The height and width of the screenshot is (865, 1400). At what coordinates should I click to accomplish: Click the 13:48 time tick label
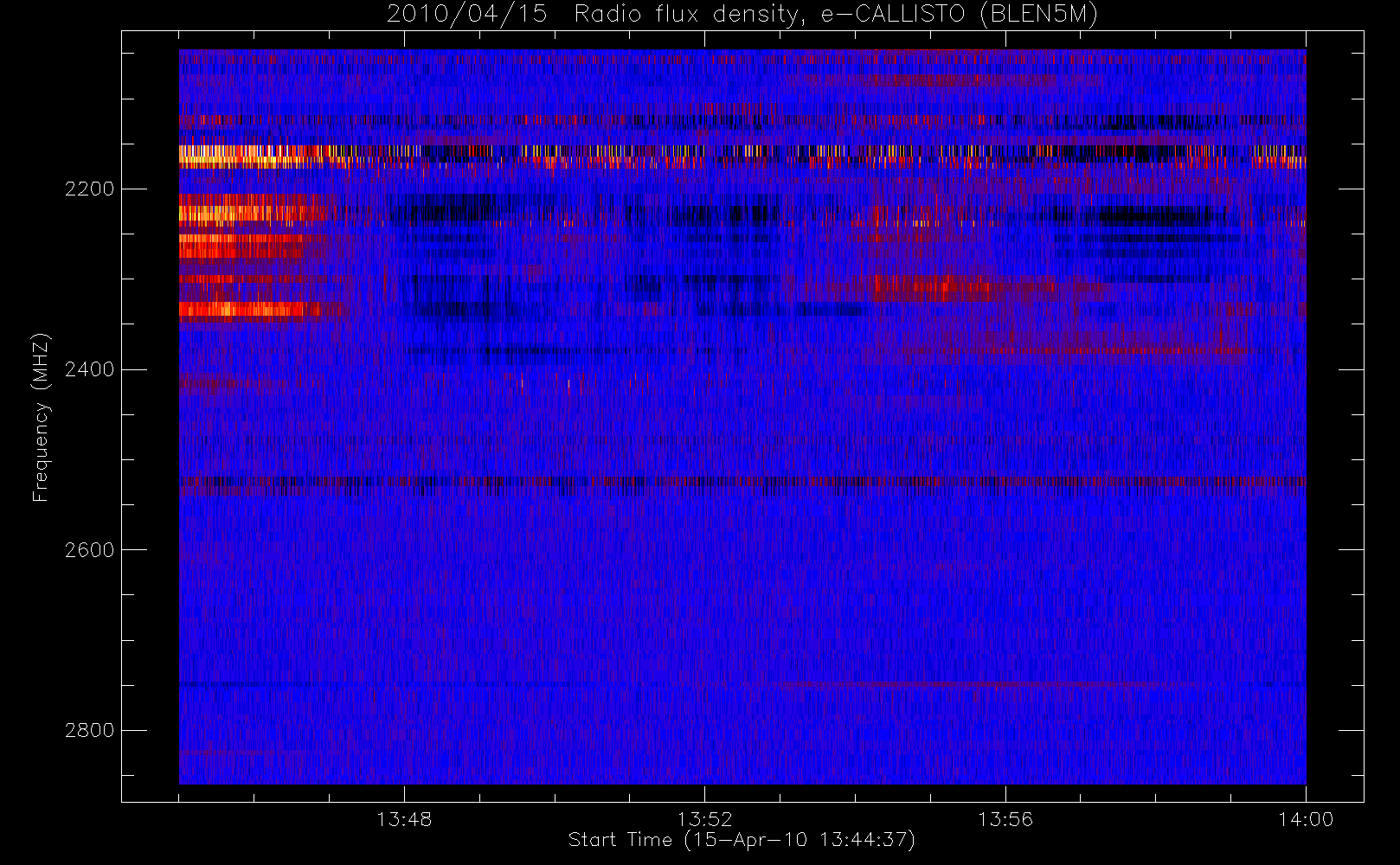(x=404, y=819)
